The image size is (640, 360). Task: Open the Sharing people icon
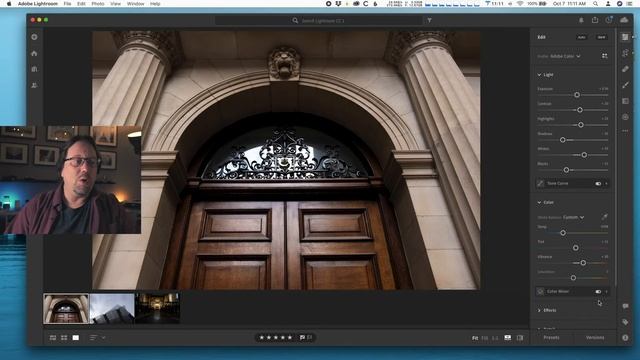[x=34, y=85]
